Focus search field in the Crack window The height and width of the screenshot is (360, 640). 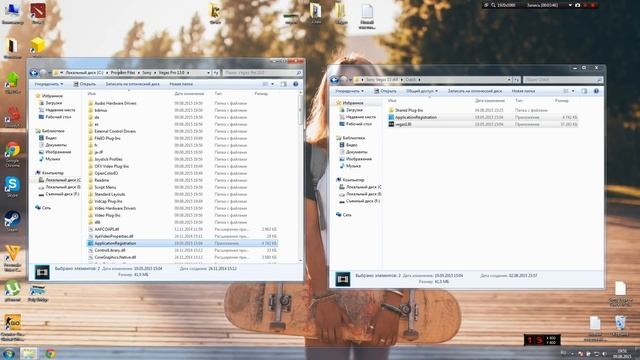[x=563, y=80]
